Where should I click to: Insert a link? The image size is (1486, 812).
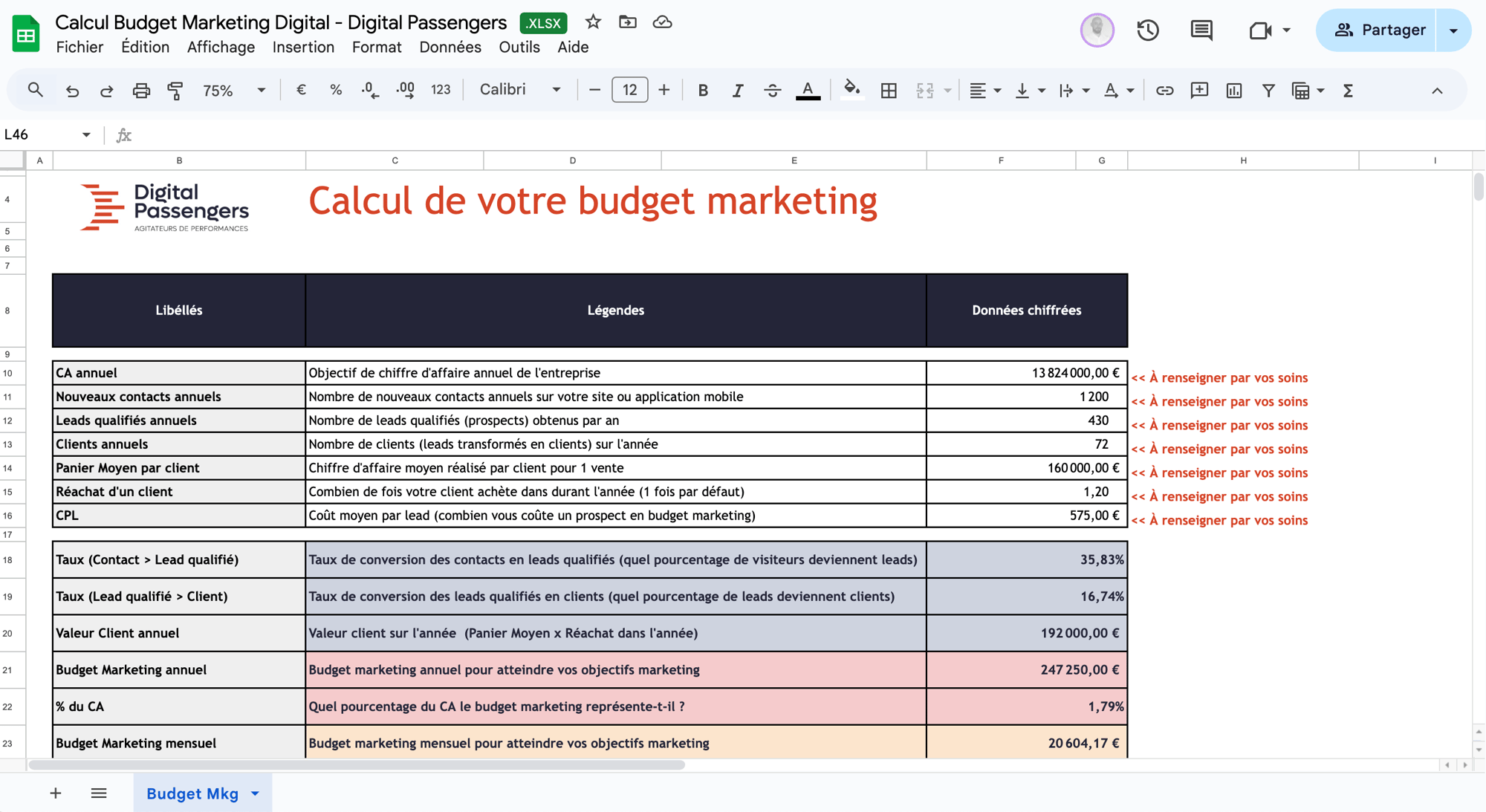click(1164, 90)
